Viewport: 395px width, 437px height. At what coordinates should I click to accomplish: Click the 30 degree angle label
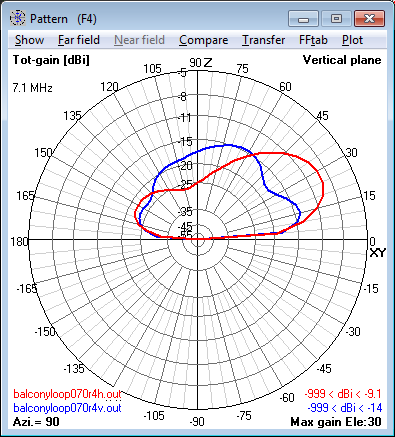pyautogui.click(x=351, y=153)
